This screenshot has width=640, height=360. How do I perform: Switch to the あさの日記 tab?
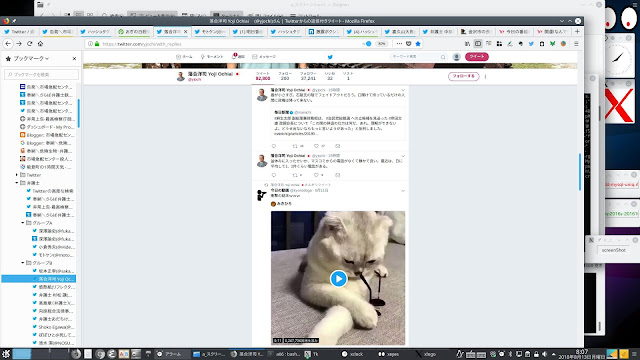tap(134, 31)
